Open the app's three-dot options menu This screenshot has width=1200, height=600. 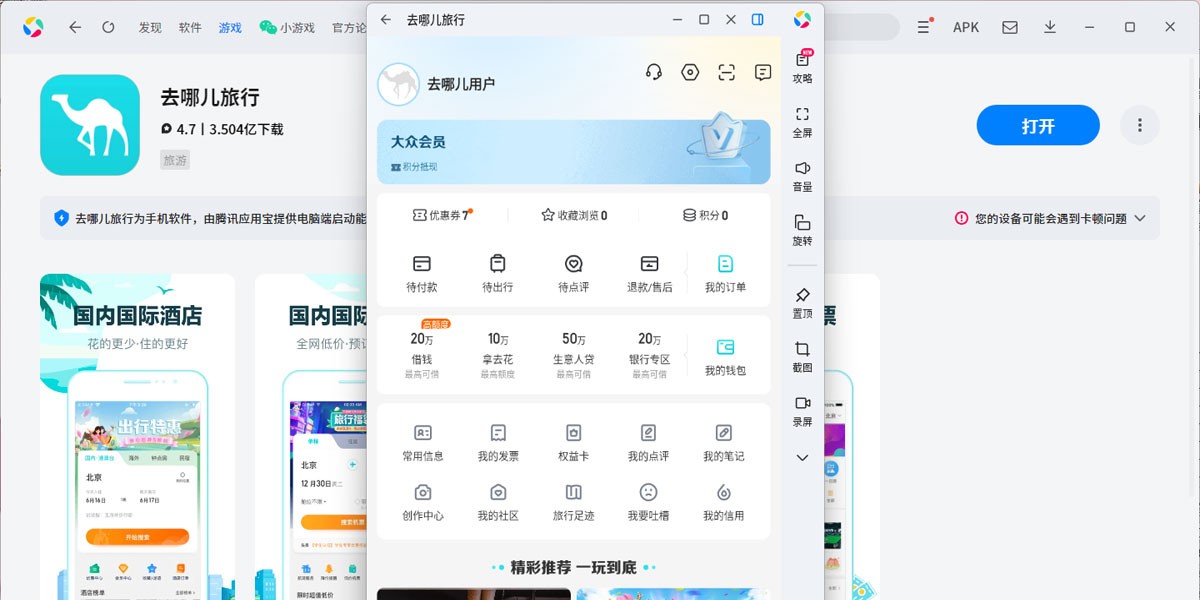coord(1139,124)
